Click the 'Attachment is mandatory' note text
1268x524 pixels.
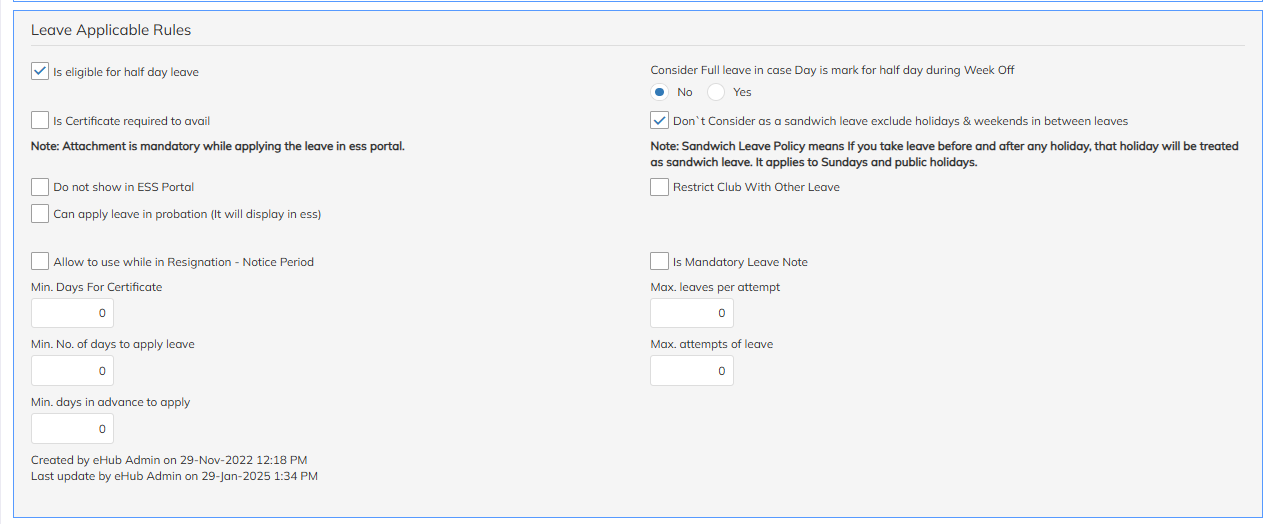218,146
